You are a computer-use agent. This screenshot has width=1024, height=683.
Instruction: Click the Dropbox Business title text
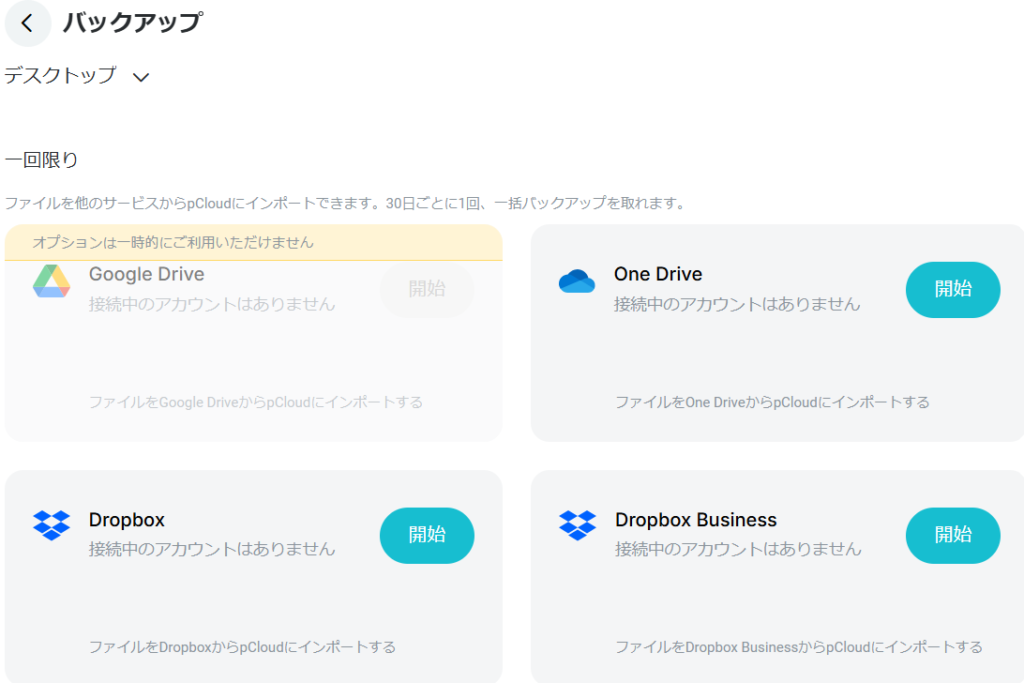696,520
